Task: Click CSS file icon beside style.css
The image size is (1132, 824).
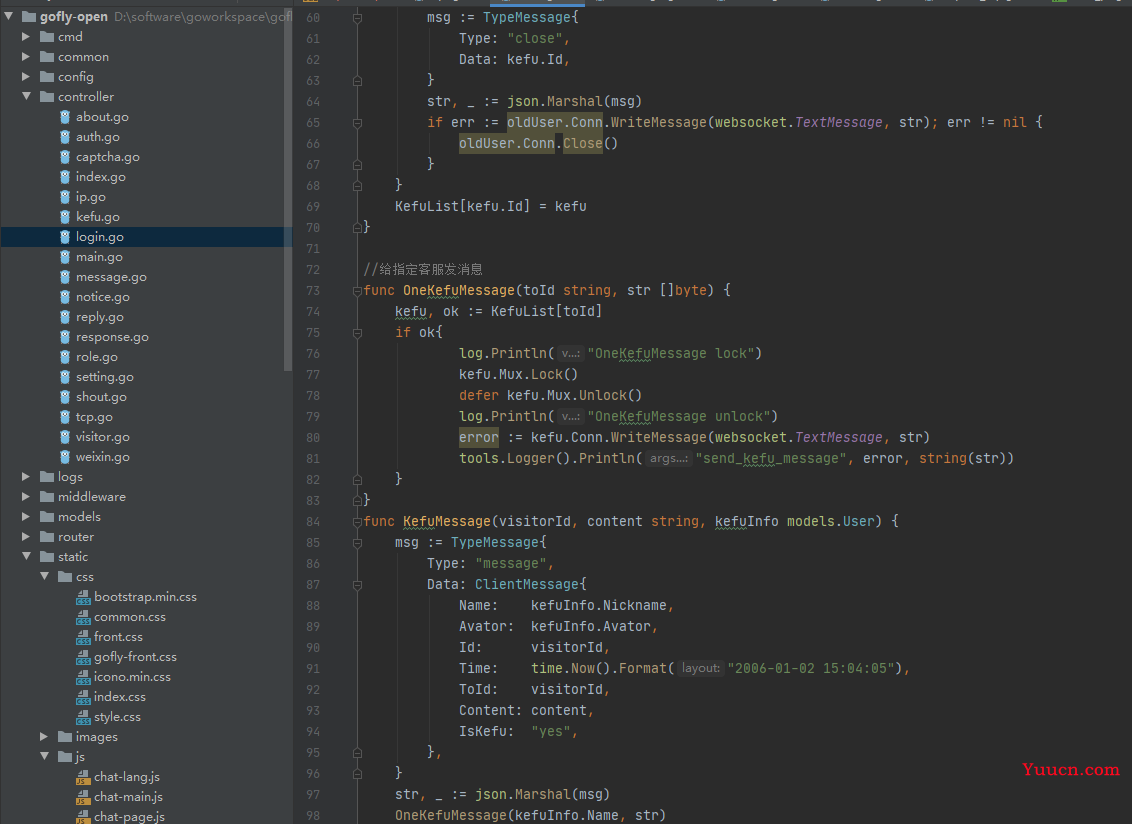Action: pyautogui.click(x=83, y=717)
